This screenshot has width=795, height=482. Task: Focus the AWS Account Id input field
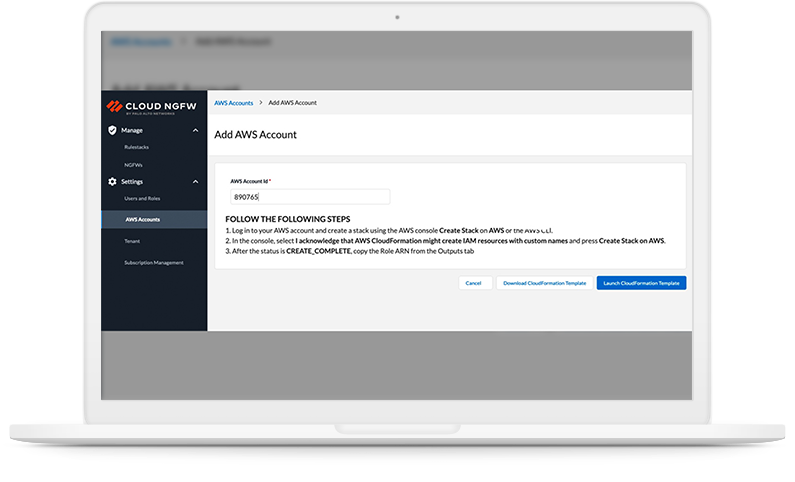pos(309,197)
